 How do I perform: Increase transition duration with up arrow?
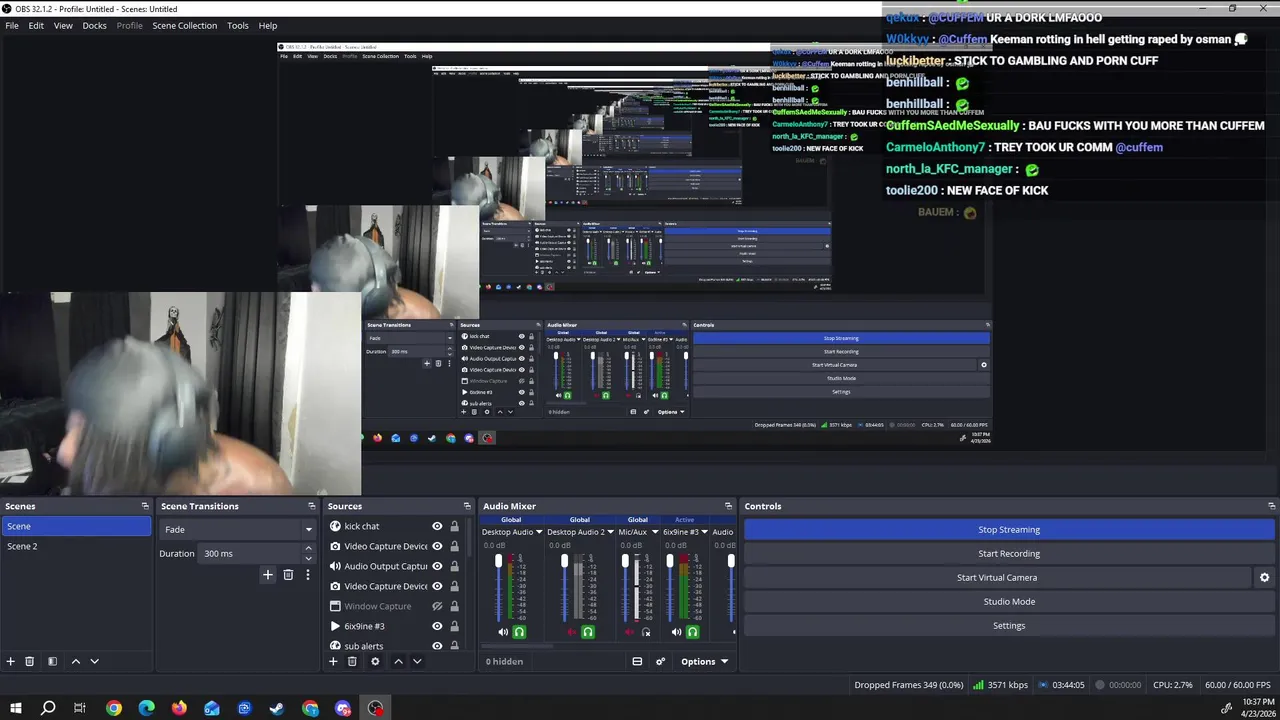(x=308, y=549)
